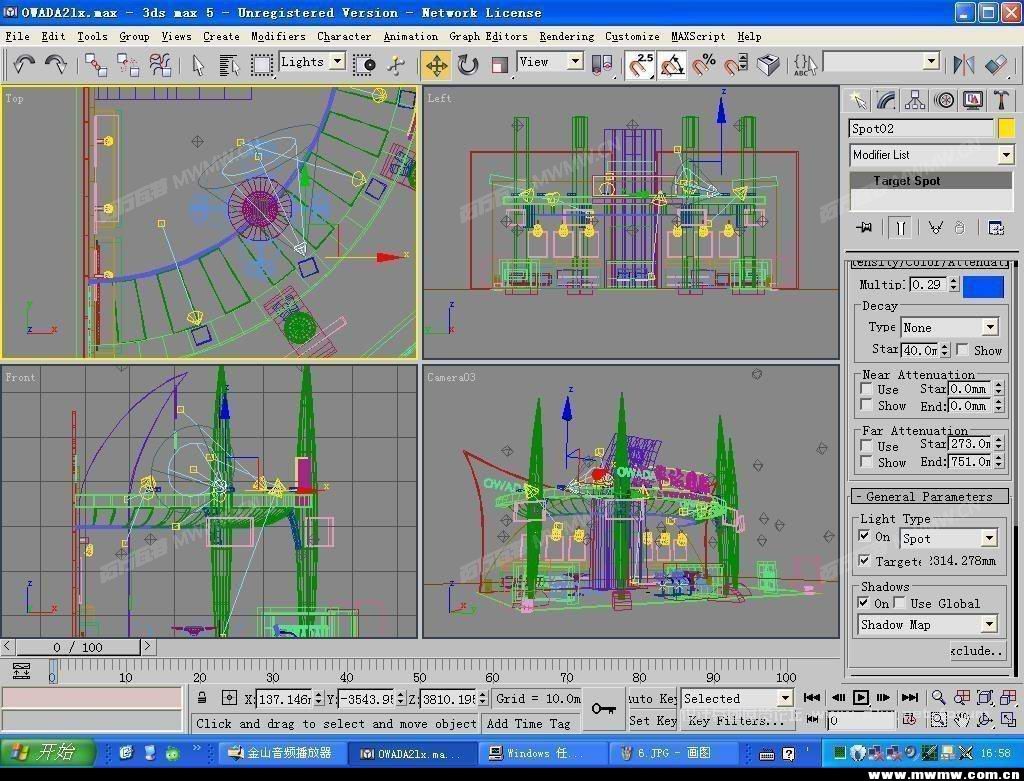
Task: Select the Select and Link tool
Action: (x=96, y=65)
